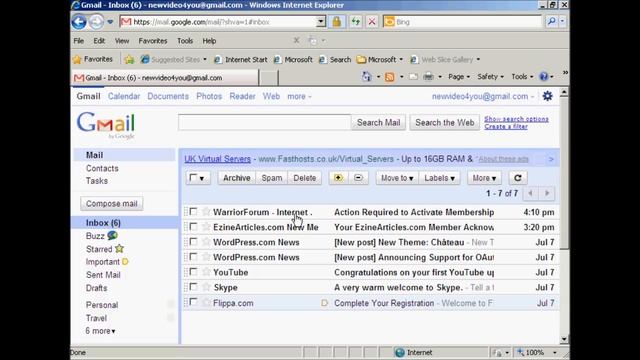
Task: Toggle the select-all checkbox in toolbar
Action: 193,178
